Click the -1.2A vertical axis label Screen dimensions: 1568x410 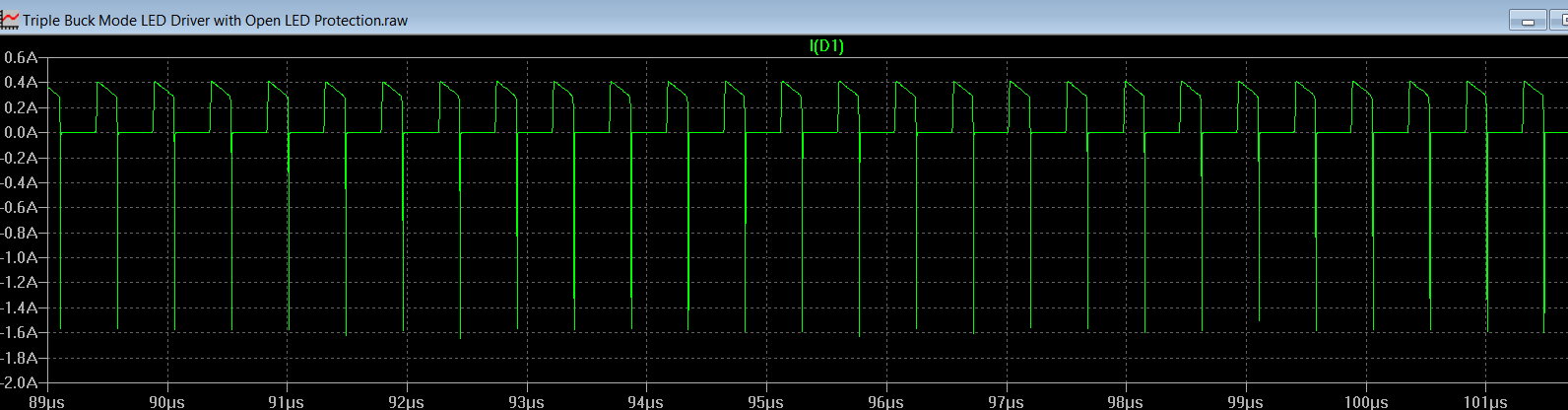point(19,283)
